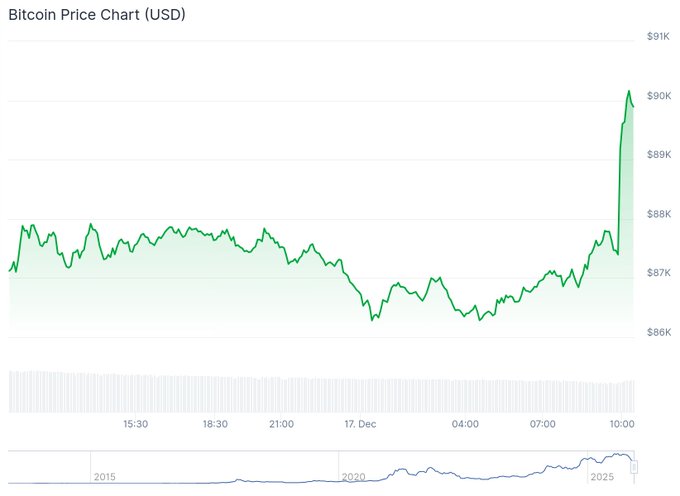The image size is (680, 496).
Task: Click the 10:00 time axis label
Action: coord(622,424)
